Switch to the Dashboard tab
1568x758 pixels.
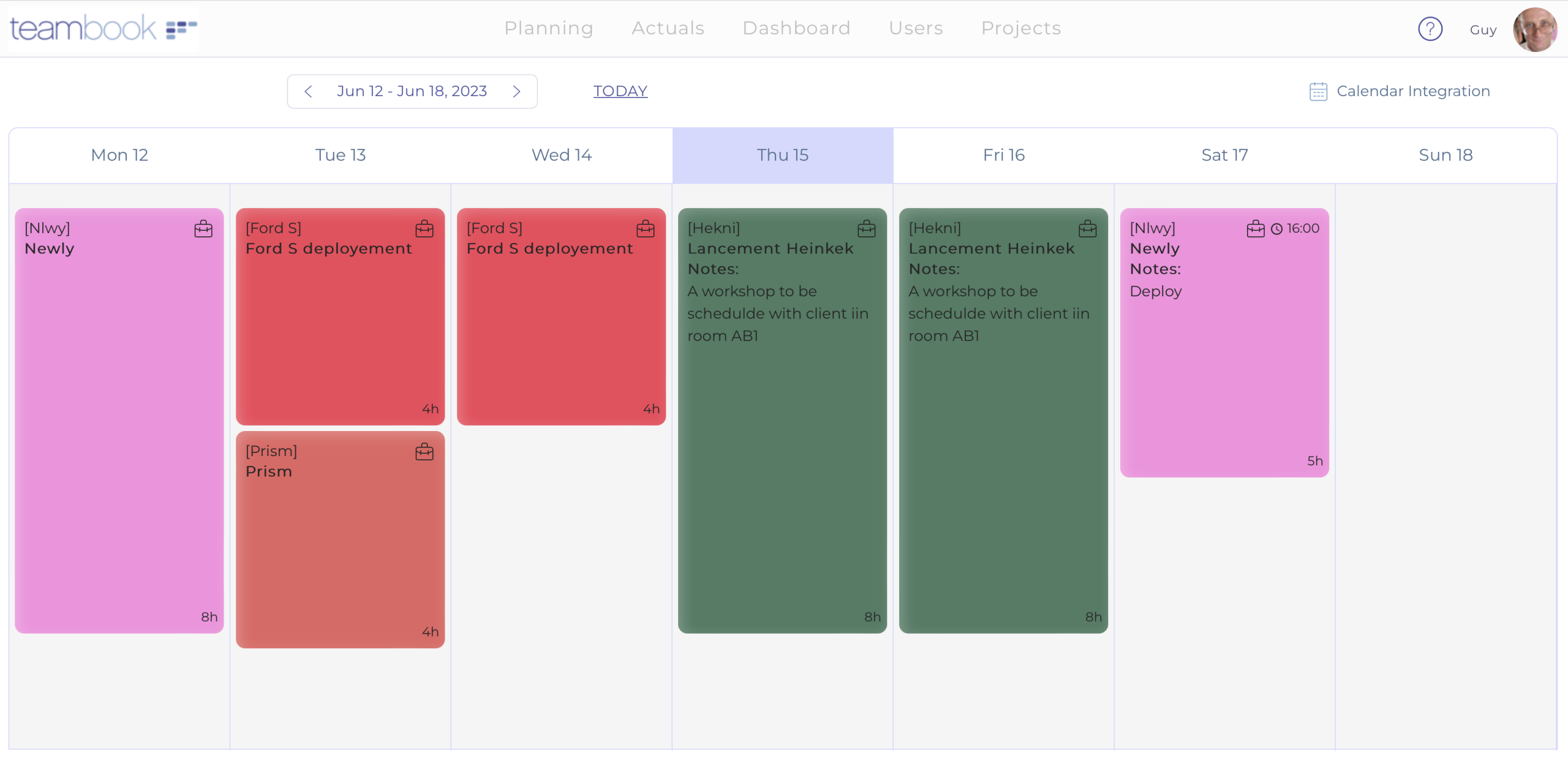click(796, 28)
